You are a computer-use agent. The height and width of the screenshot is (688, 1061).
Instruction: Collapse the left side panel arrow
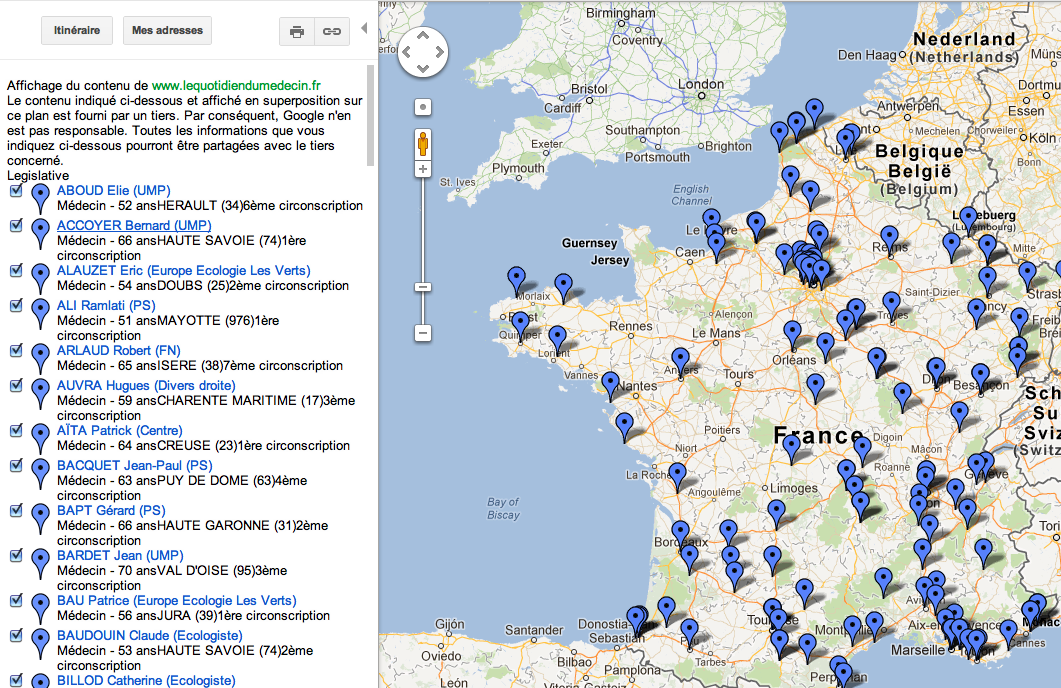(364, 28)
